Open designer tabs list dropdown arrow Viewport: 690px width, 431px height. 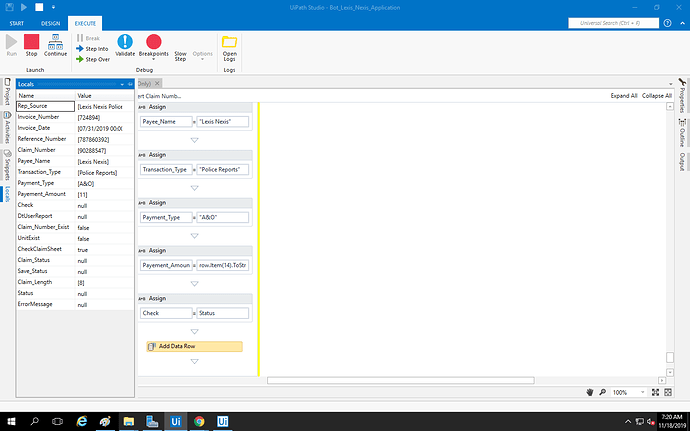(671, 84)
